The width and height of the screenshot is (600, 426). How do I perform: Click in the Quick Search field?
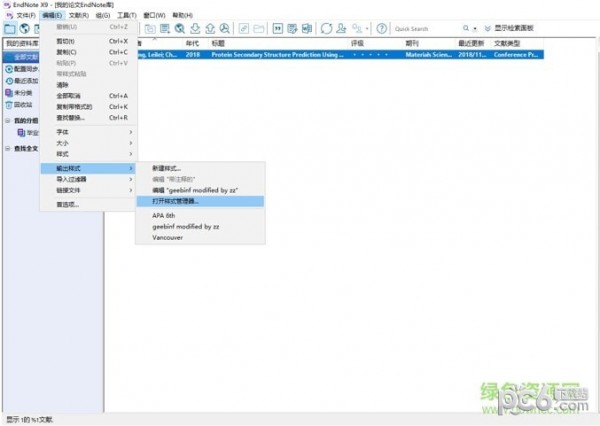point(427,29)
